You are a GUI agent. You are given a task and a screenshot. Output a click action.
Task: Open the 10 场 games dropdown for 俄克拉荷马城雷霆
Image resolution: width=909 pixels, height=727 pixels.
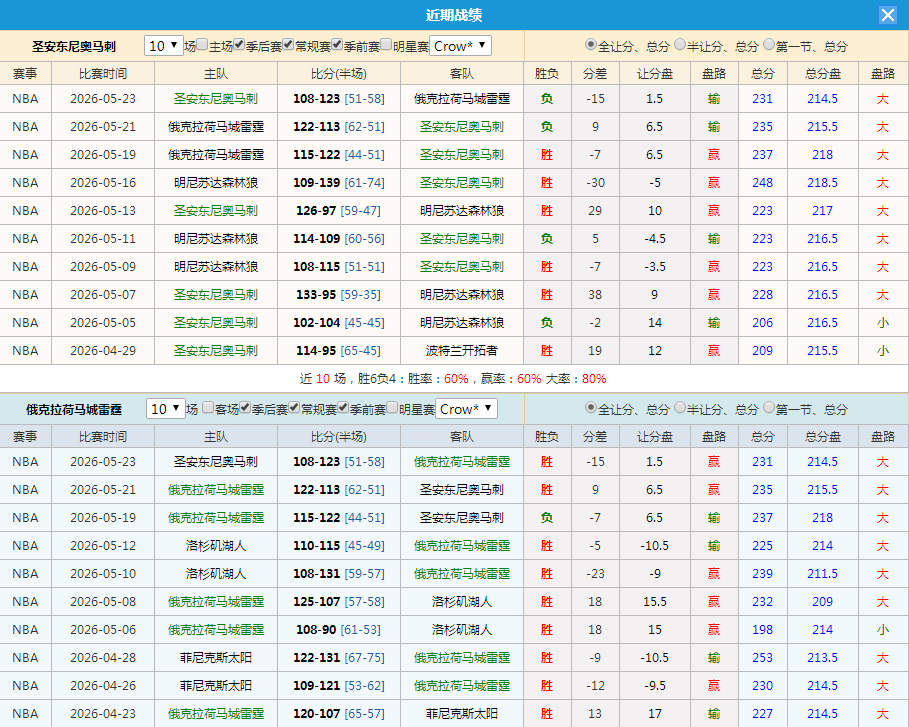click(166, 409)
